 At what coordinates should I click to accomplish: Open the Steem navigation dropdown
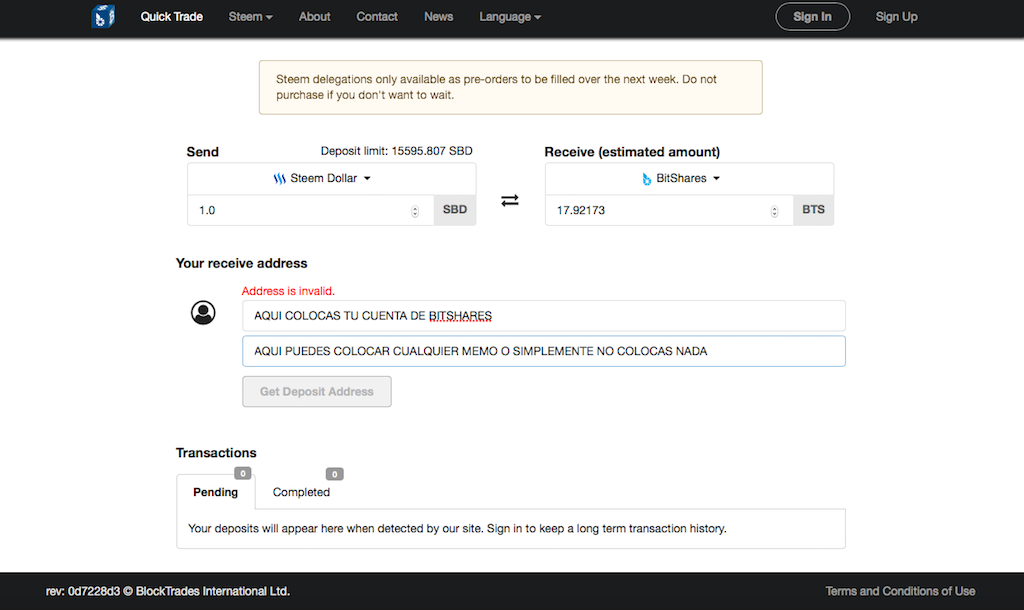tap(250, 17)
